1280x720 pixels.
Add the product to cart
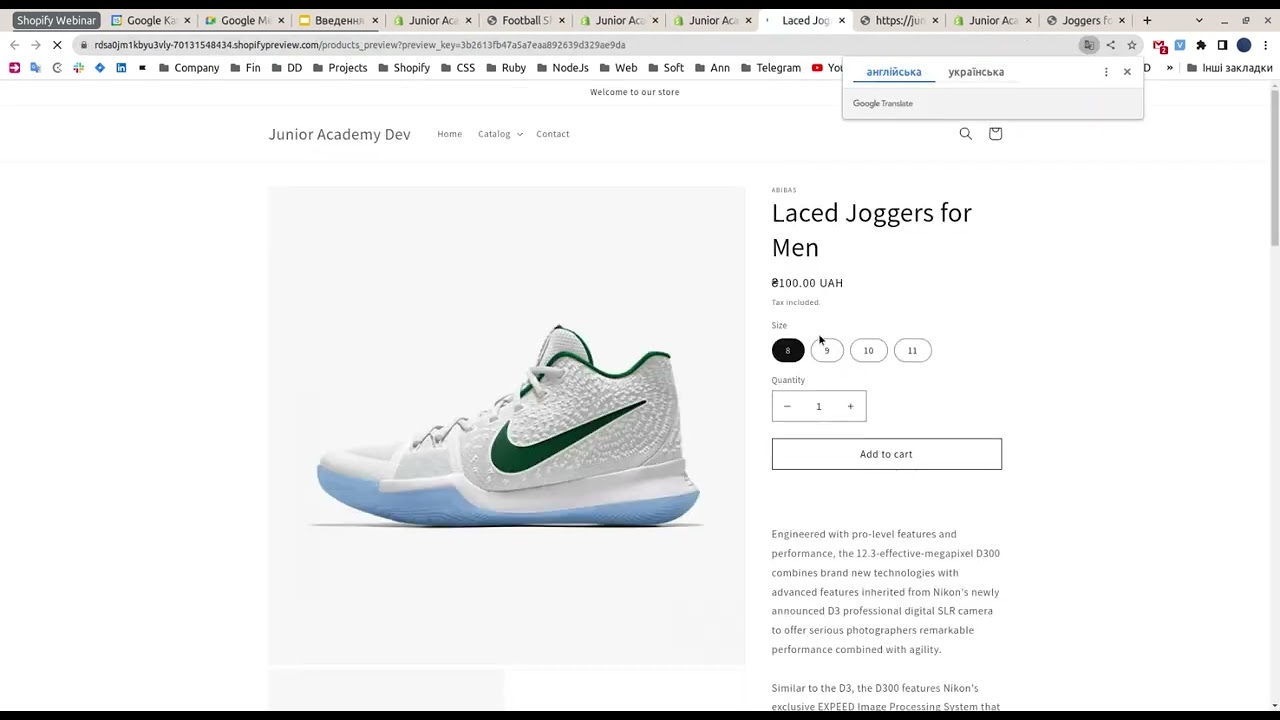(x=886, y=454)
